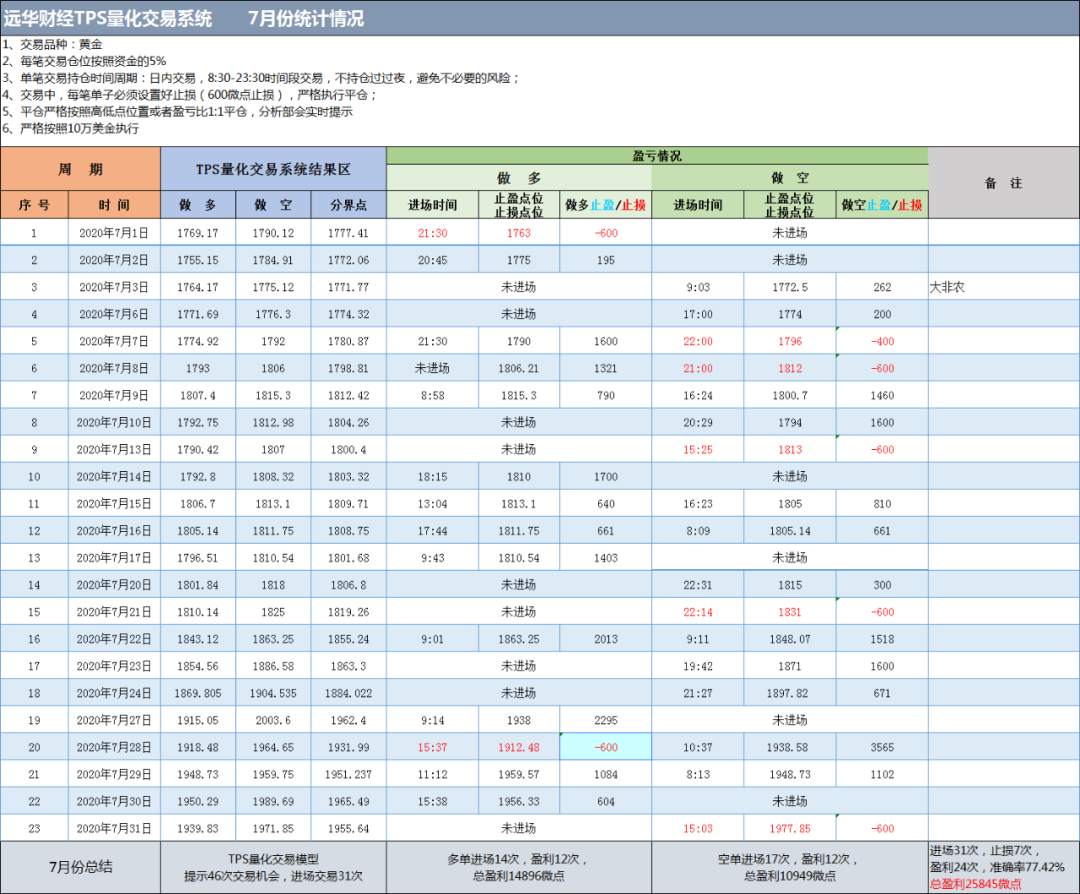Click the 7月份总结 summary cell
Image resolution: width=1080 pixels, height=894 pixels.
[x=81, y=867]
